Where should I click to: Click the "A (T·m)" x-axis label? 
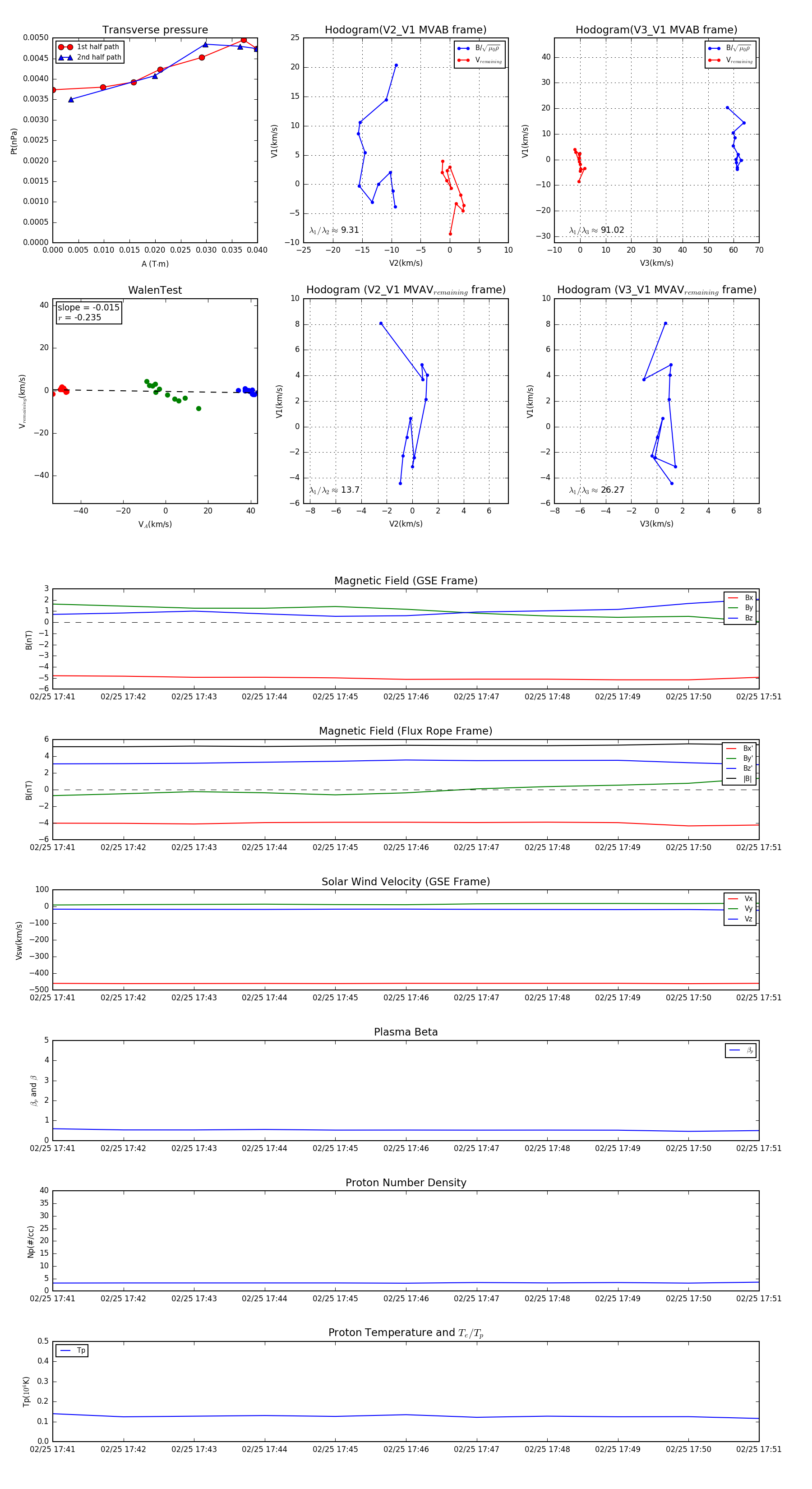pyautogui.click(x=155, y=264)
